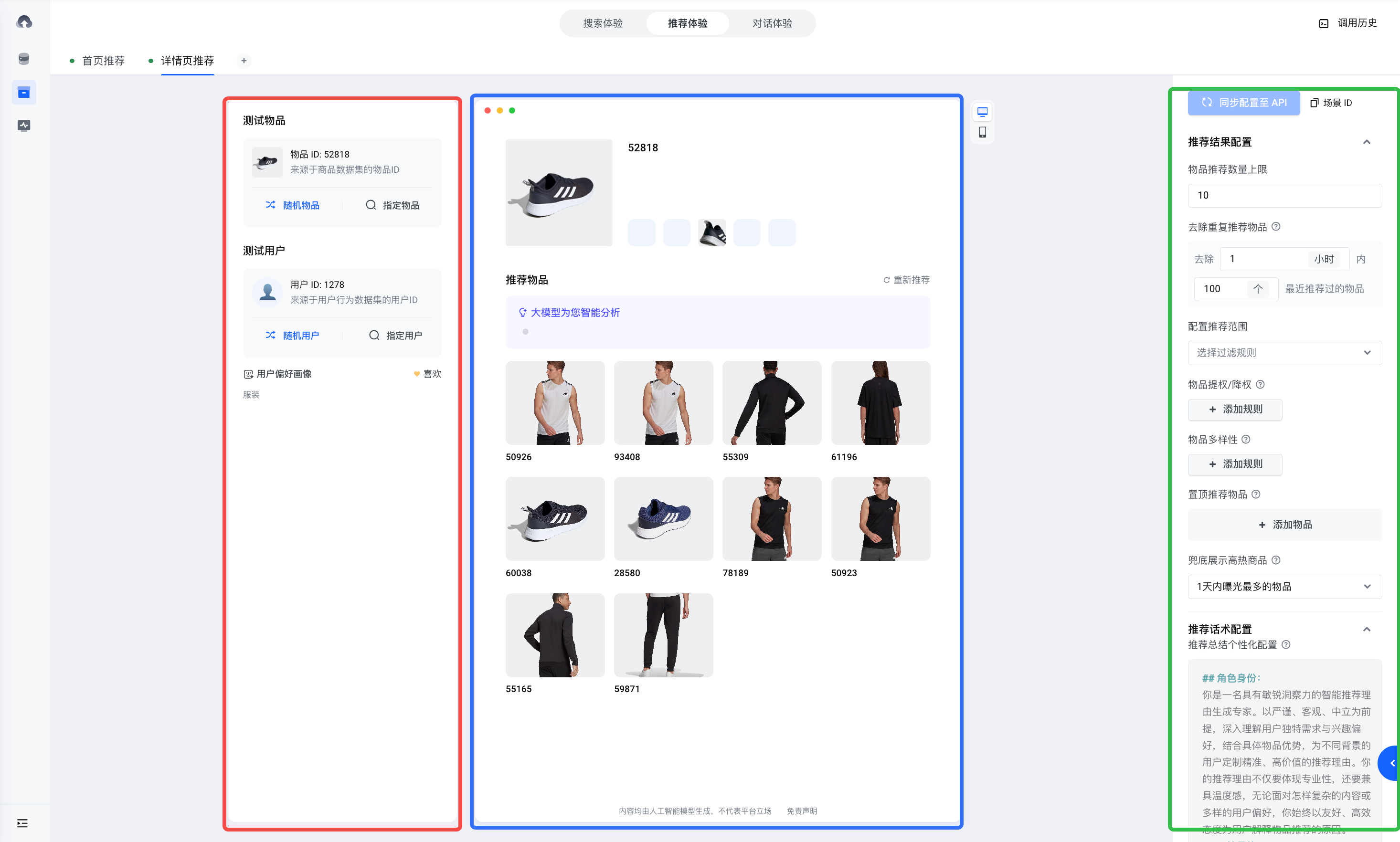Click help icon next to 去除重复推荐物品
The height and width of the screenshot is (842, 1400).
point(1276,226)
